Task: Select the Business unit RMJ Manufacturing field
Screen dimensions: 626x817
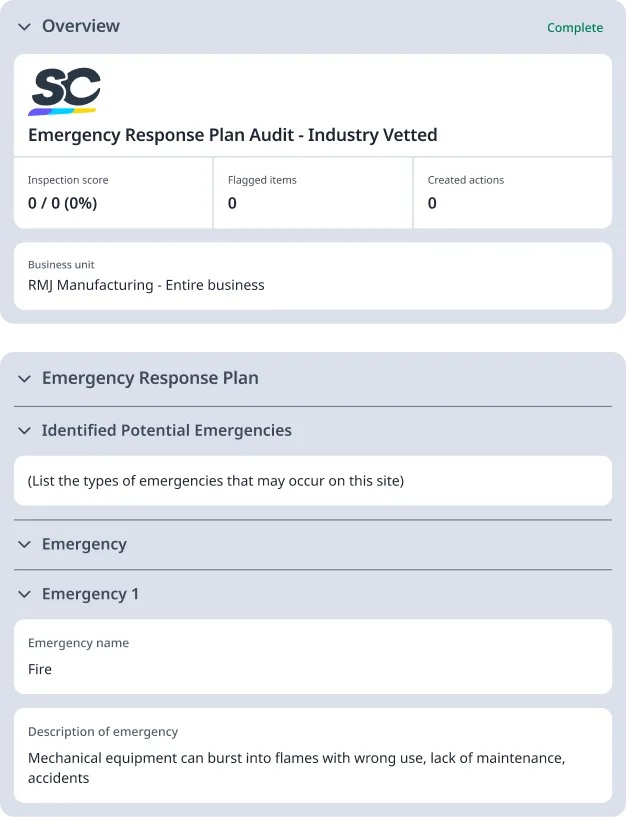Action: (312, 276)
